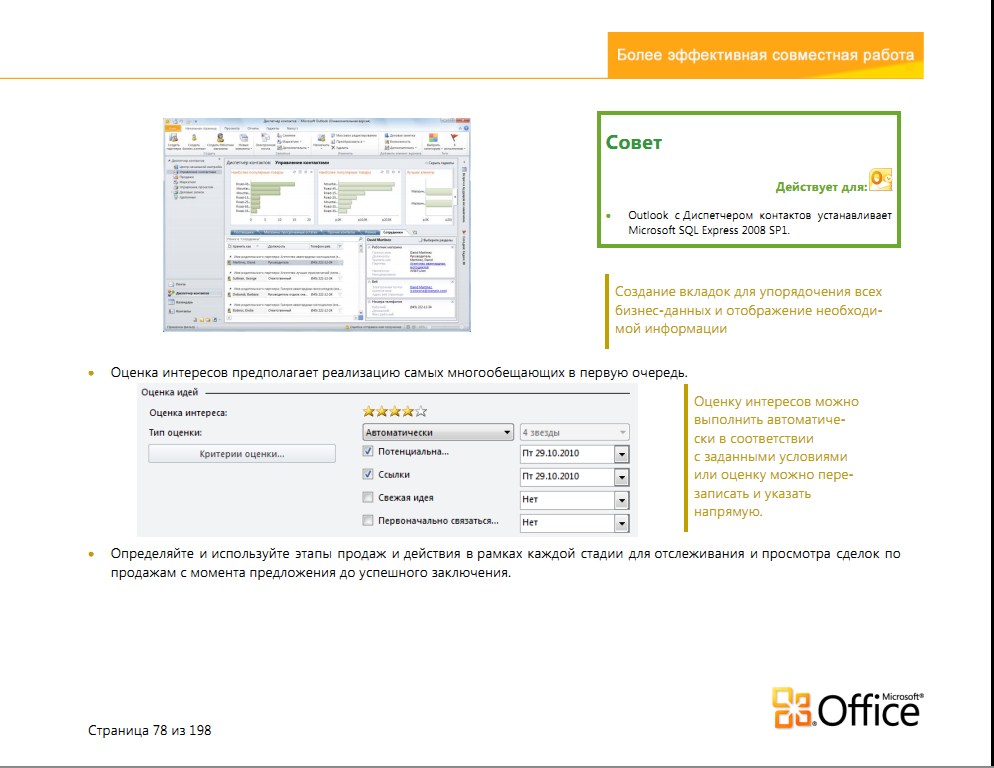Click the 'Действует для:' label

coord(821,187)
